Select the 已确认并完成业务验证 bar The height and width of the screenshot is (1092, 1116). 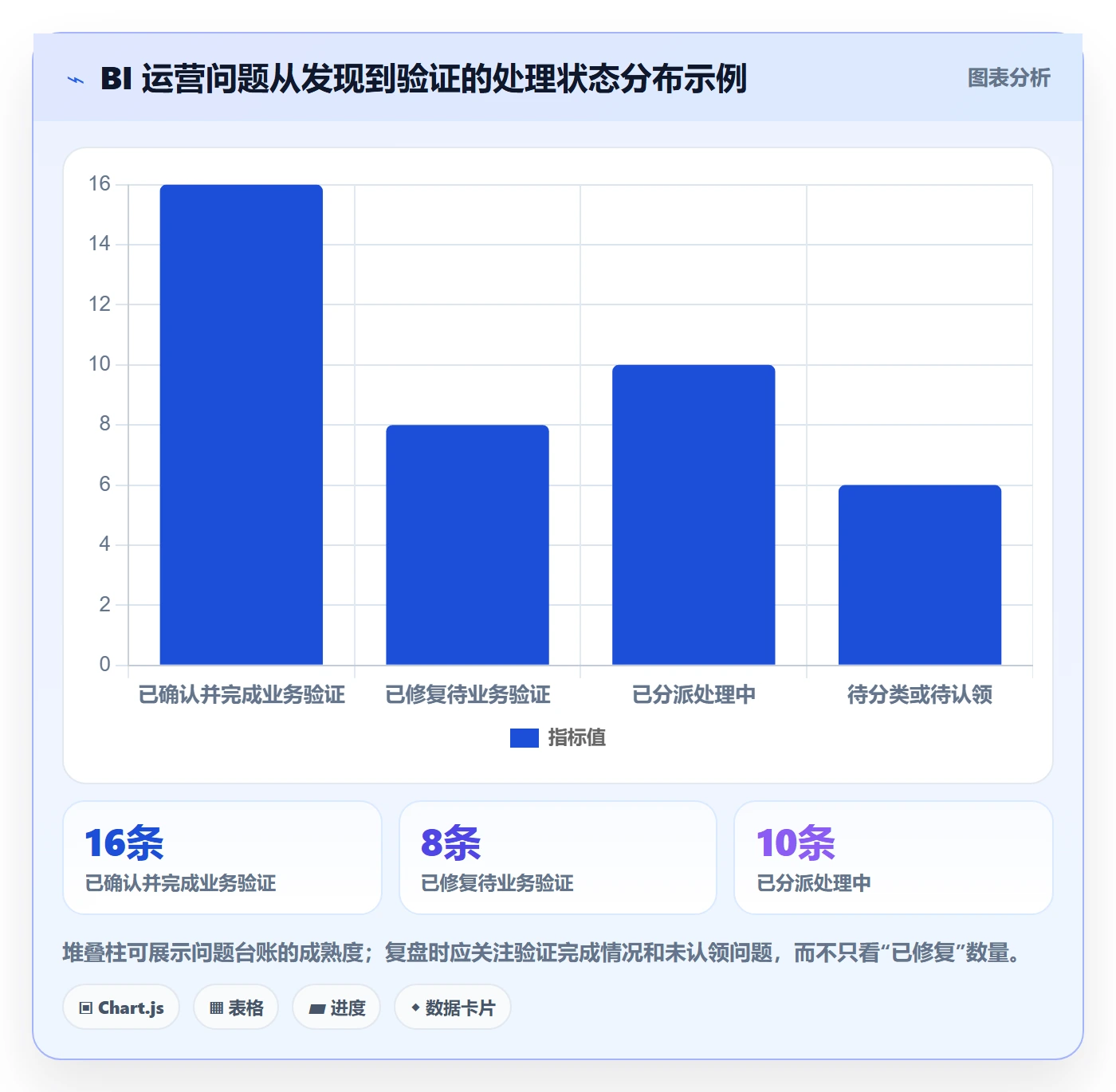click(242, 425)
